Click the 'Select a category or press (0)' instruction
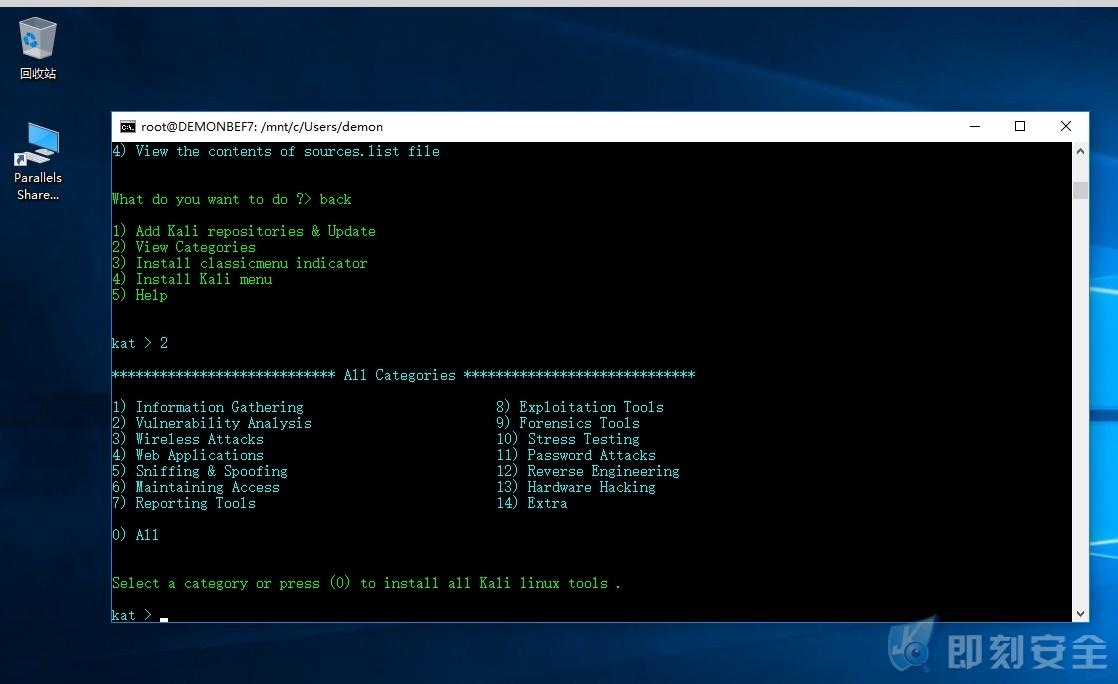 click(x=366, y=583)
